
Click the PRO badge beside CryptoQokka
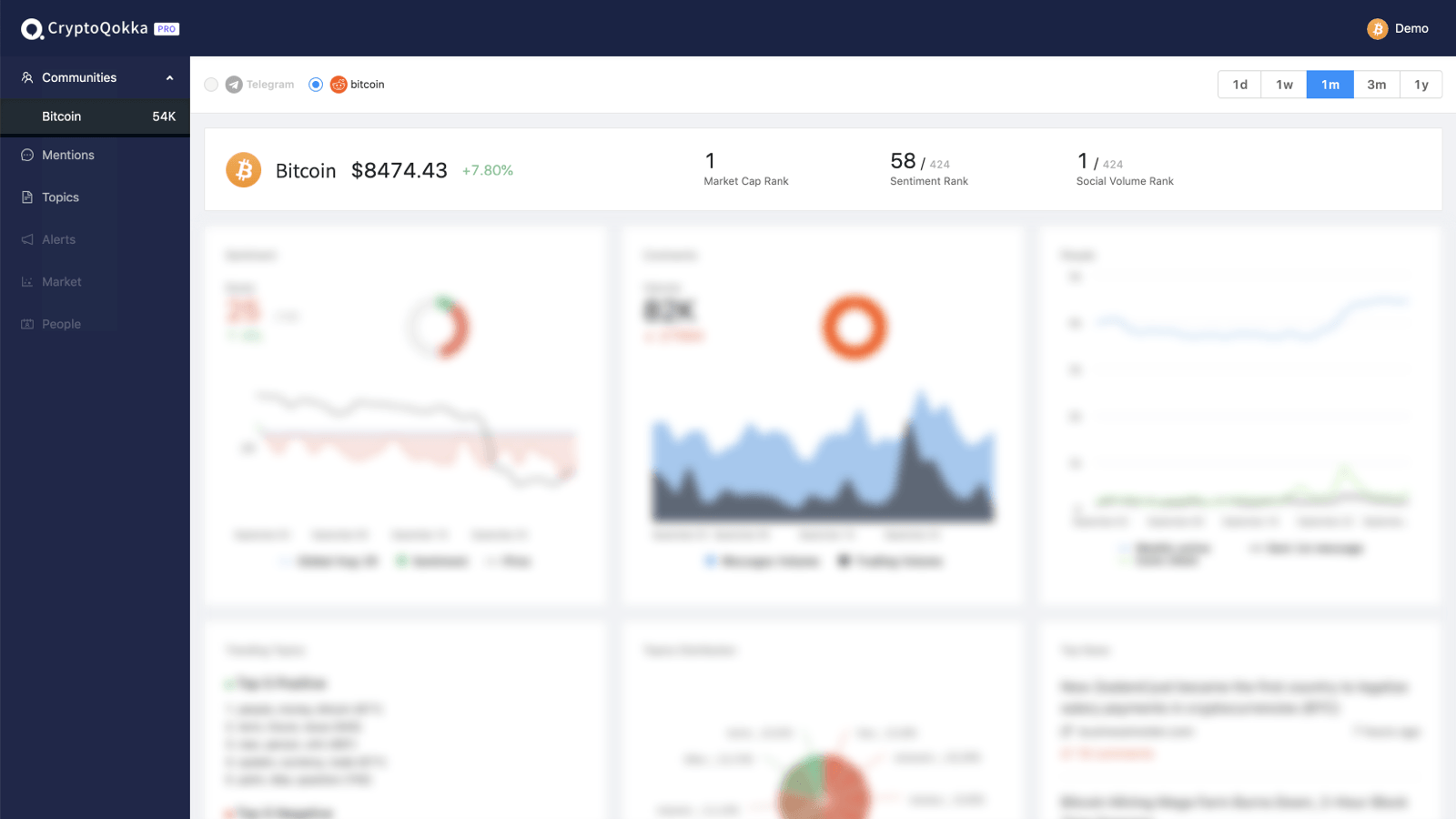[x=167, y=29]
